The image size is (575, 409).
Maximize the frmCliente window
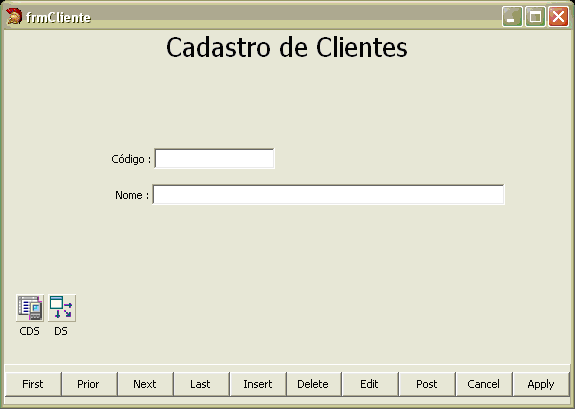(x=535, y=17)
